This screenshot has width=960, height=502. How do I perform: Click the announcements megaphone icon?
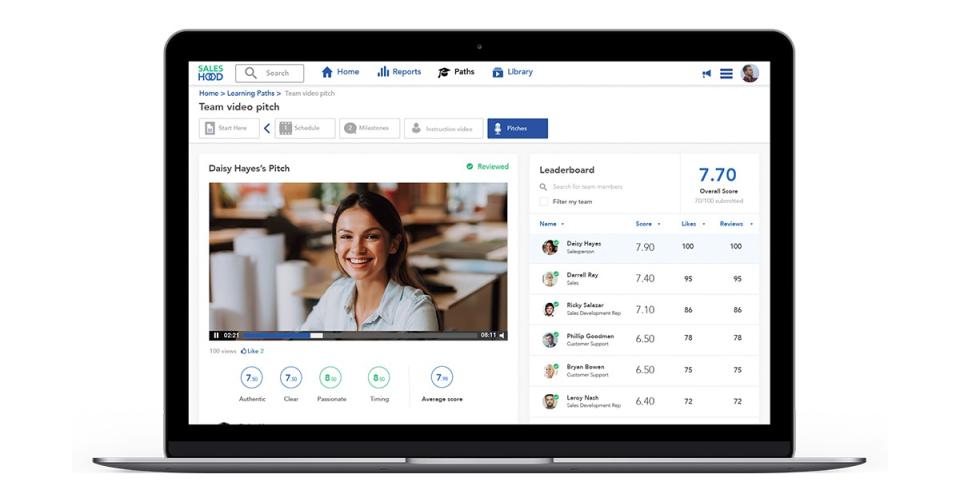pos(707,73)
